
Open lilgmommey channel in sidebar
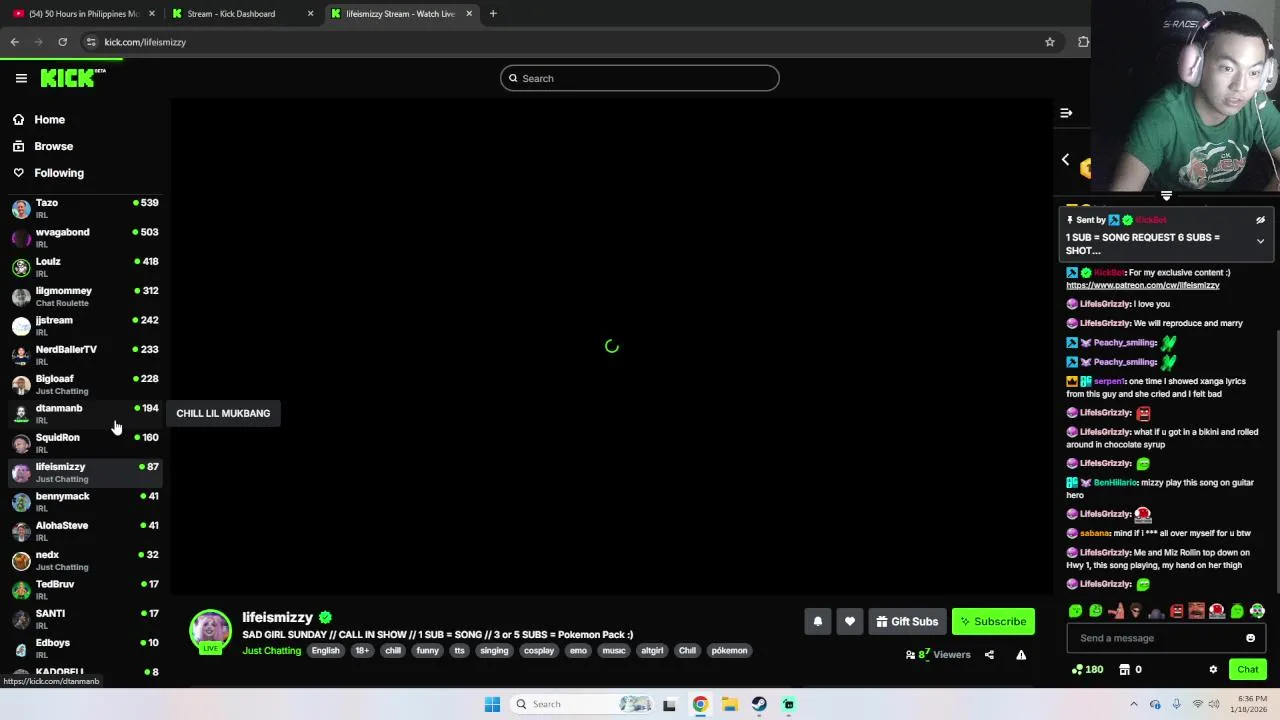[x=85, y=296]
